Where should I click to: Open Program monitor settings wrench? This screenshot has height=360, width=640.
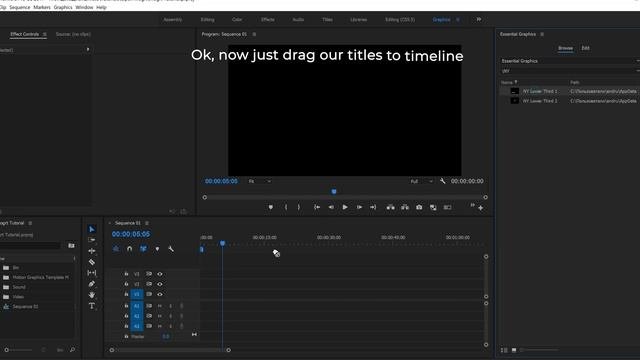[x=443, y=181]
